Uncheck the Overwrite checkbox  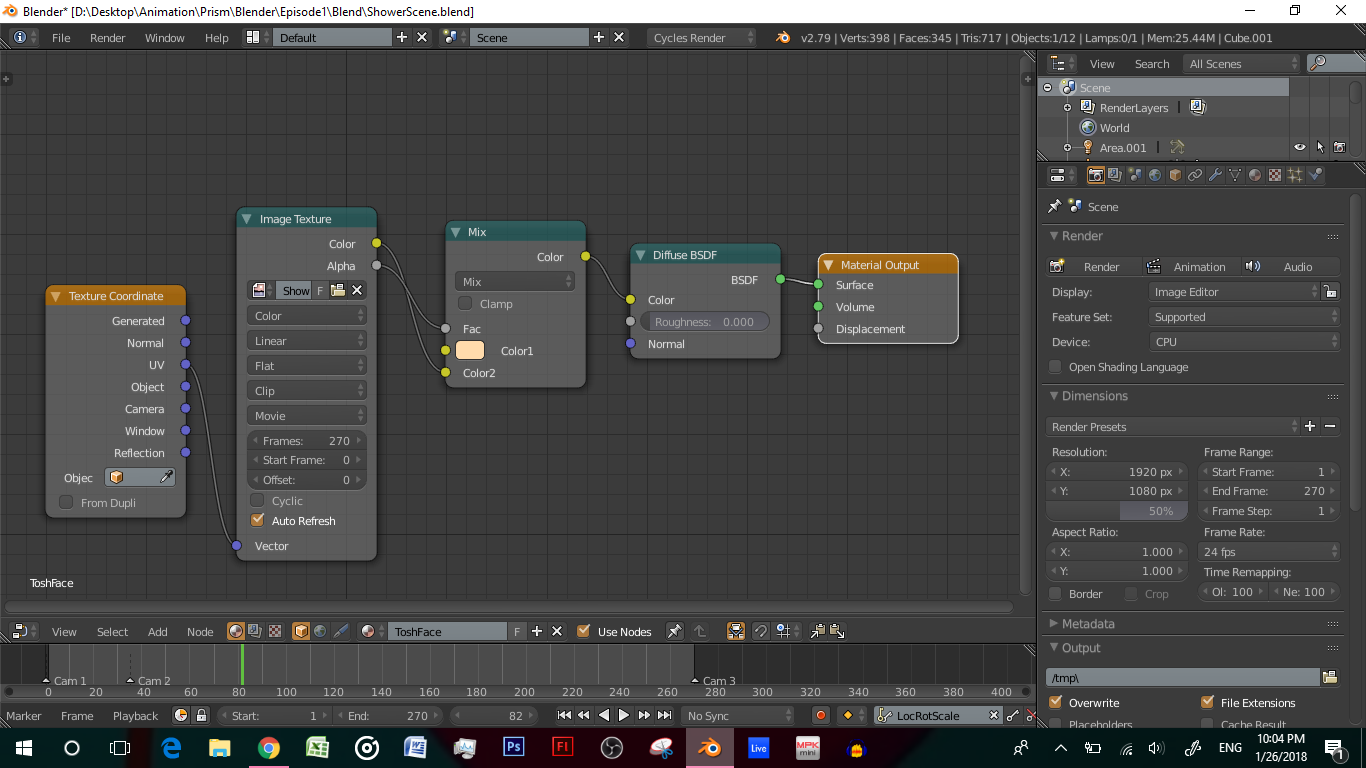[1055, 702]
